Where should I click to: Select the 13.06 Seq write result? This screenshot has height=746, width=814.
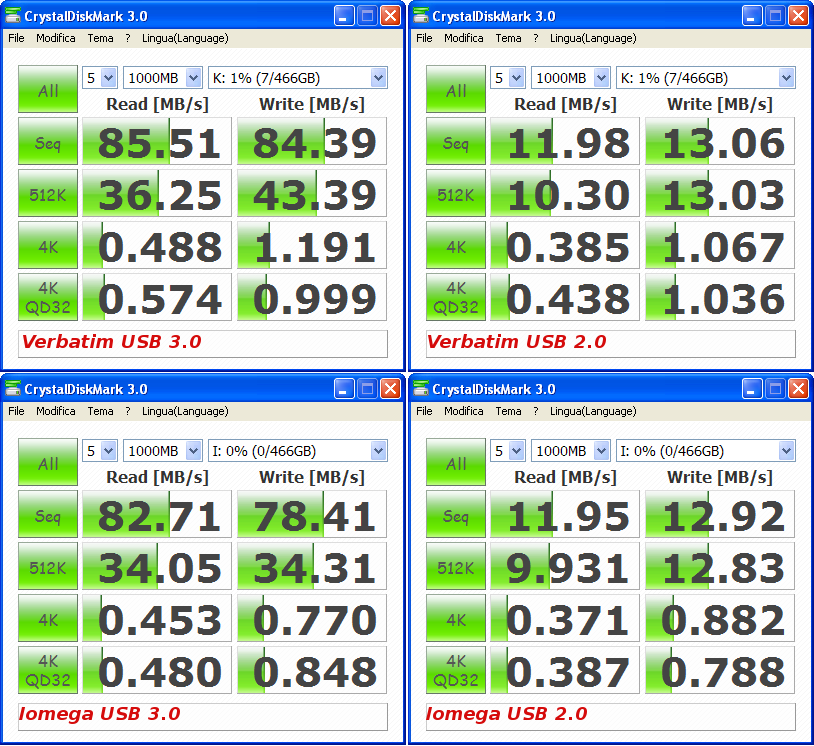coord(720,141)
